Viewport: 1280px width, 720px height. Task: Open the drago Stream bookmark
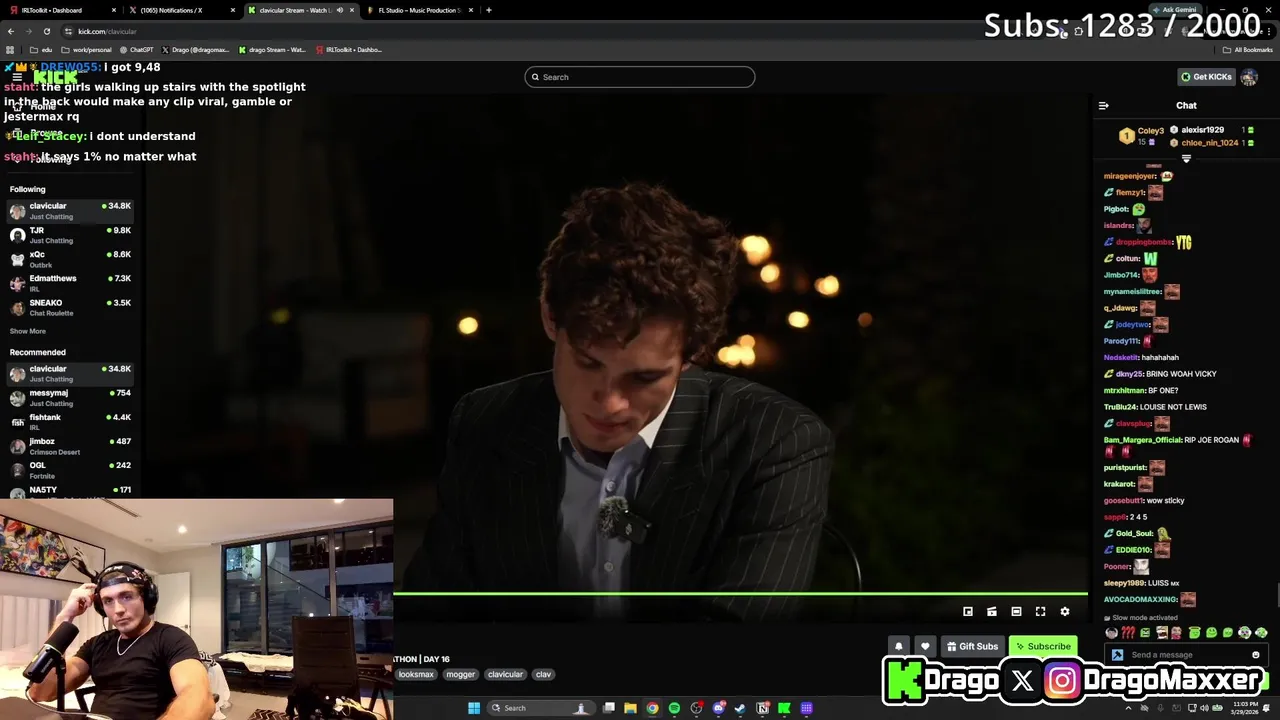[x=271, y=49]
